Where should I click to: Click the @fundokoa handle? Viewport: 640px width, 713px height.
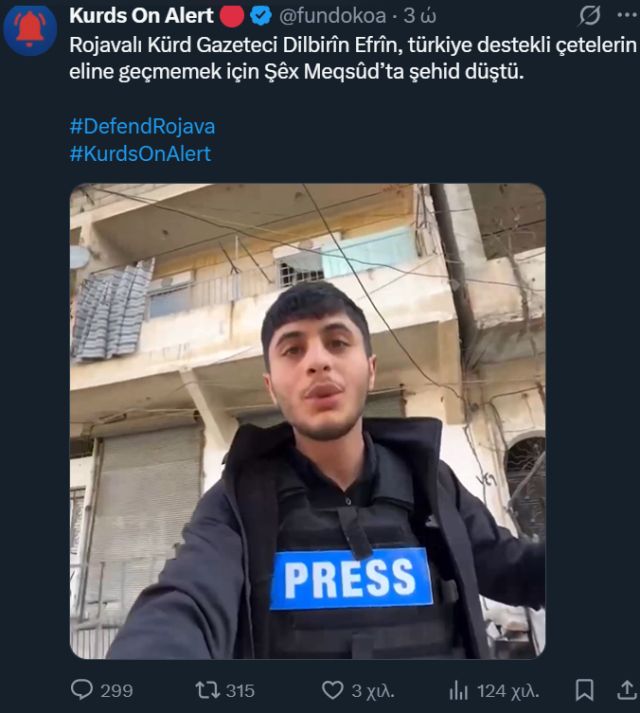332,16
